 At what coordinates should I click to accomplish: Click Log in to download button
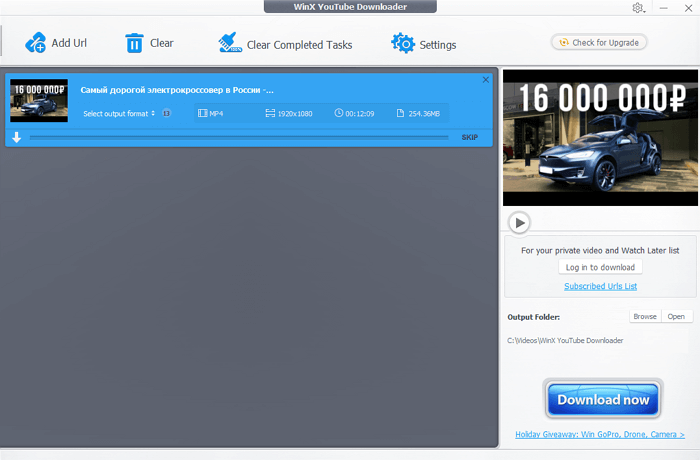[600, 267]
